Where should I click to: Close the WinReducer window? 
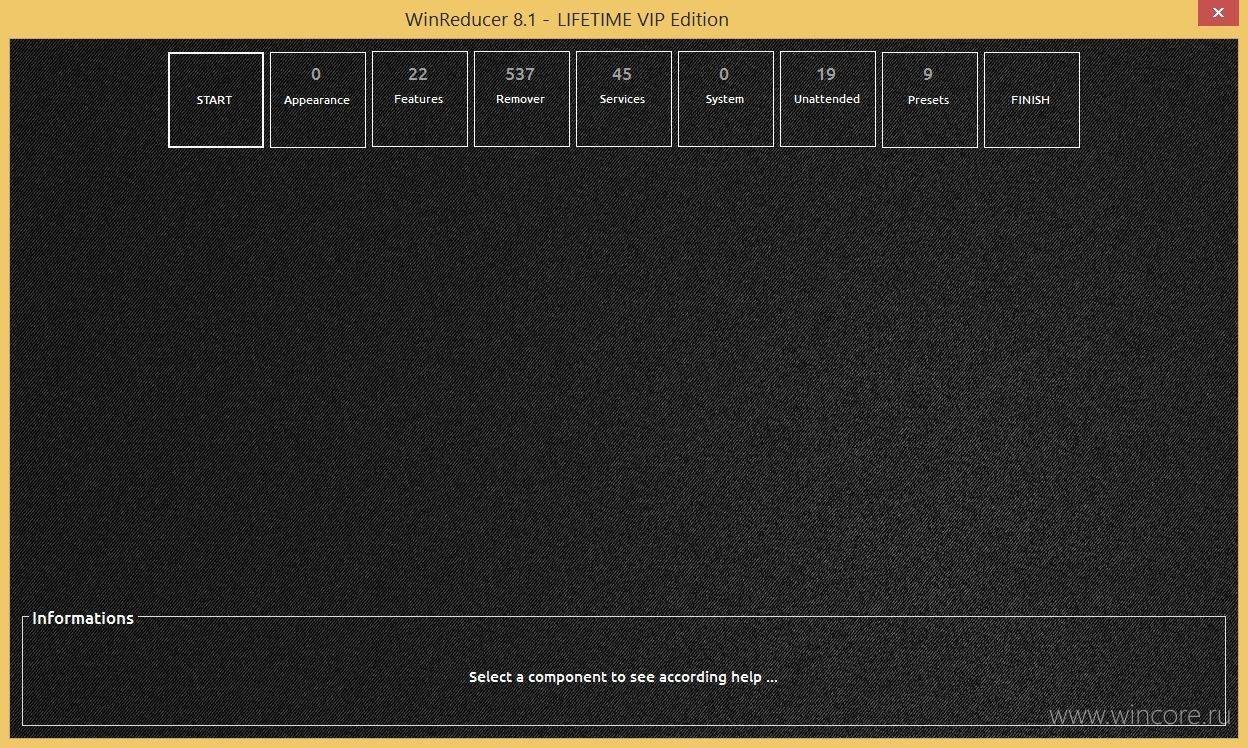[1217, 12]
